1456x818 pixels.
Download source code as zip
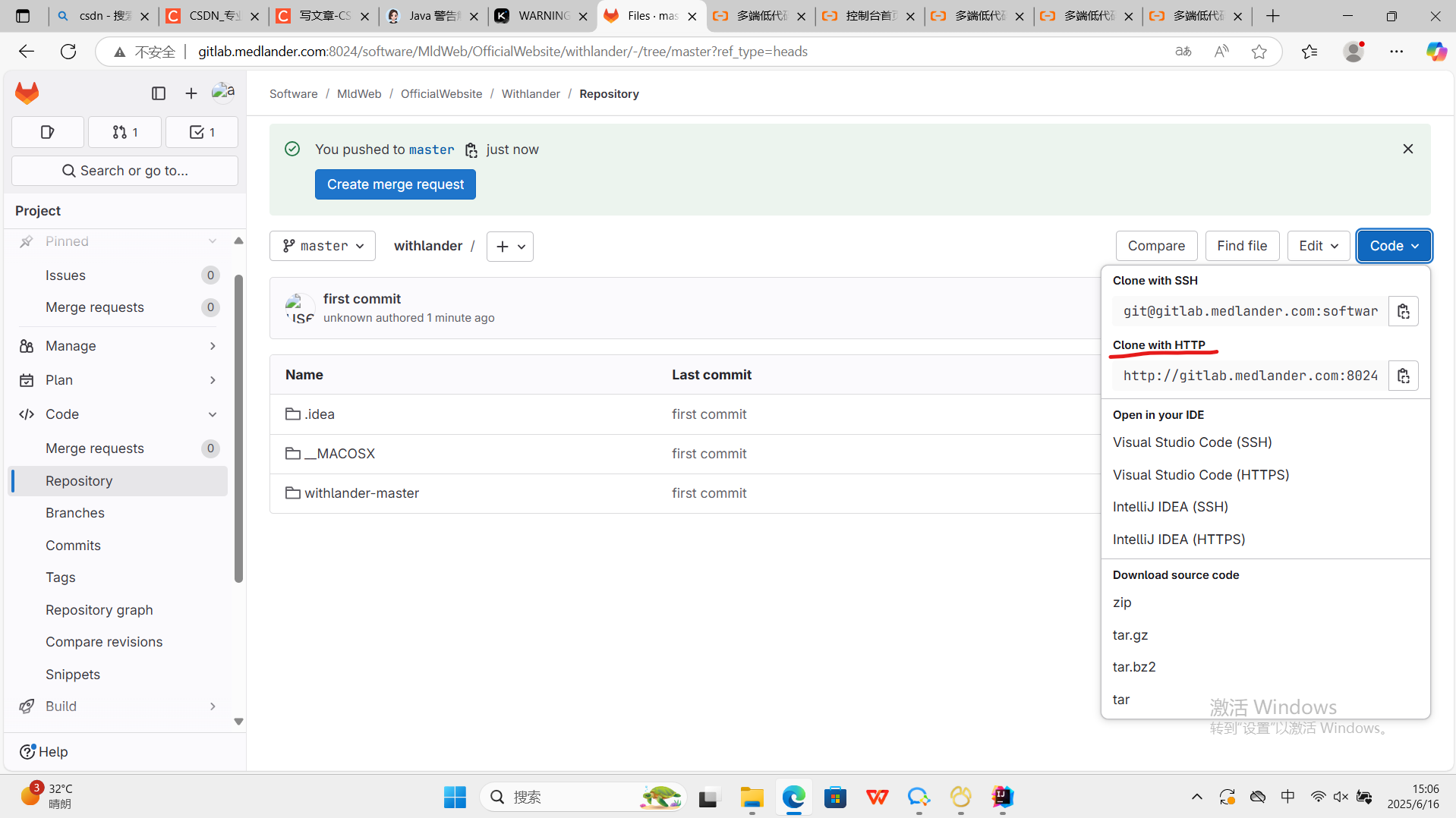coord(1122,602)
